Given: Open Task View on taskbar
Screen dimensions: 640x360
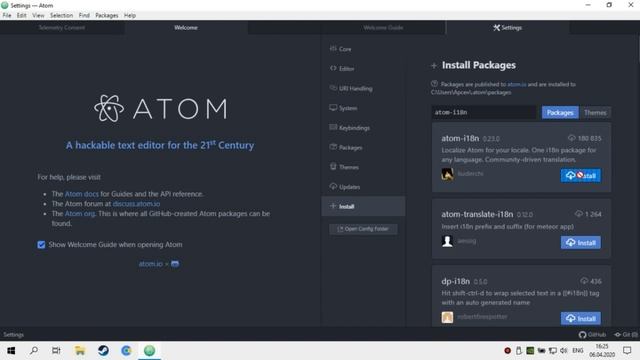Looking at the screenshot, I should click(56, 351).
